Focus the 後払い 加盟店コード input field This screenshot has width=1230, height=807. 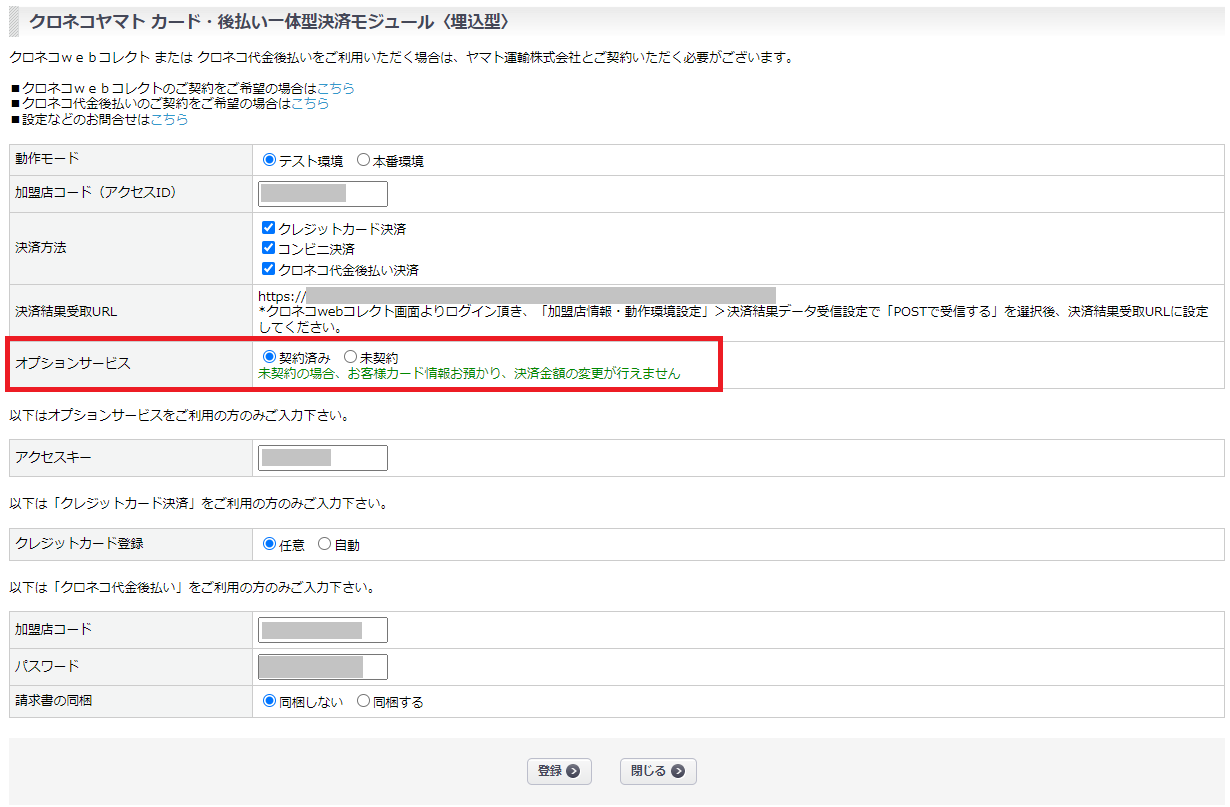pos(322,630)
